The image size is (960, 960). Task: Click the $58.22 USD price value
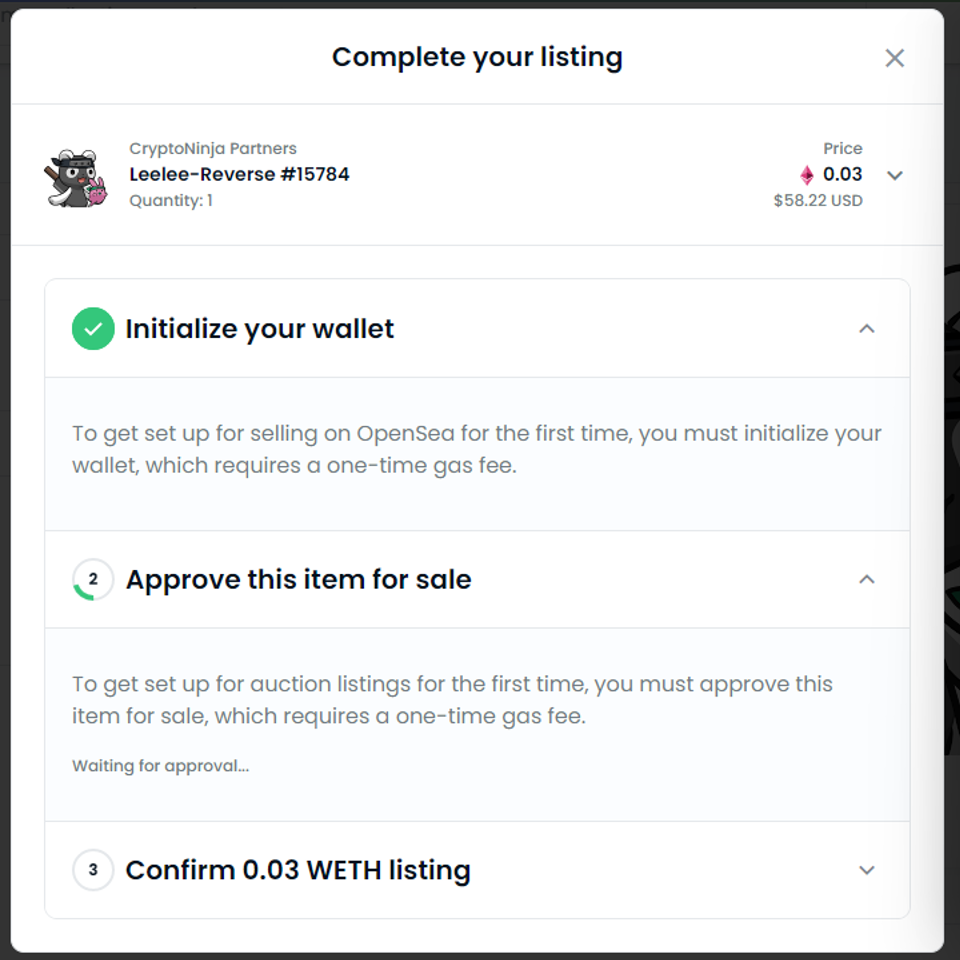click(818, 200)
